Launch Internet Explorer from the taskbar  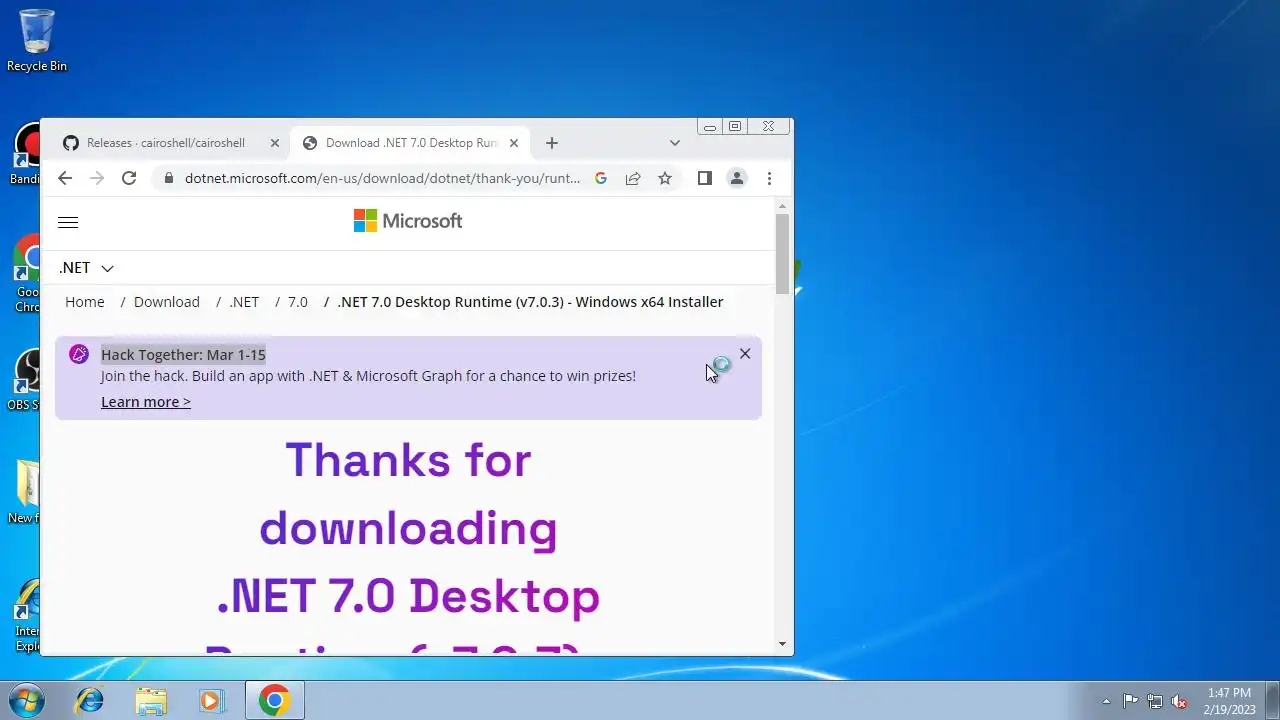(90, 701)
